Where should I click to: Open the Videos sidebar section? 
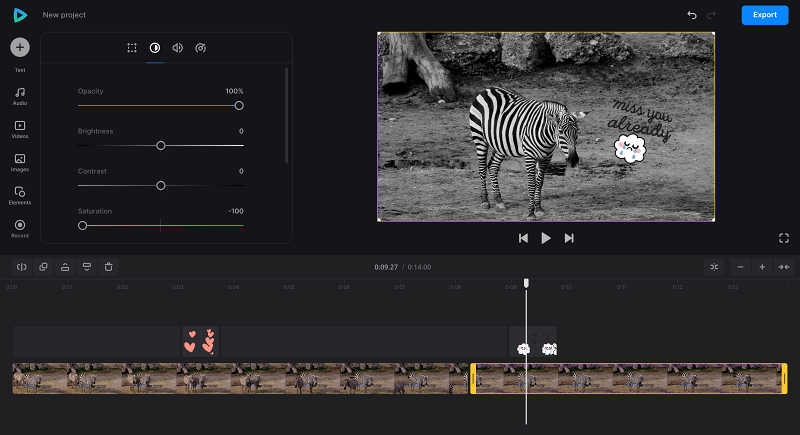[20, 130]
